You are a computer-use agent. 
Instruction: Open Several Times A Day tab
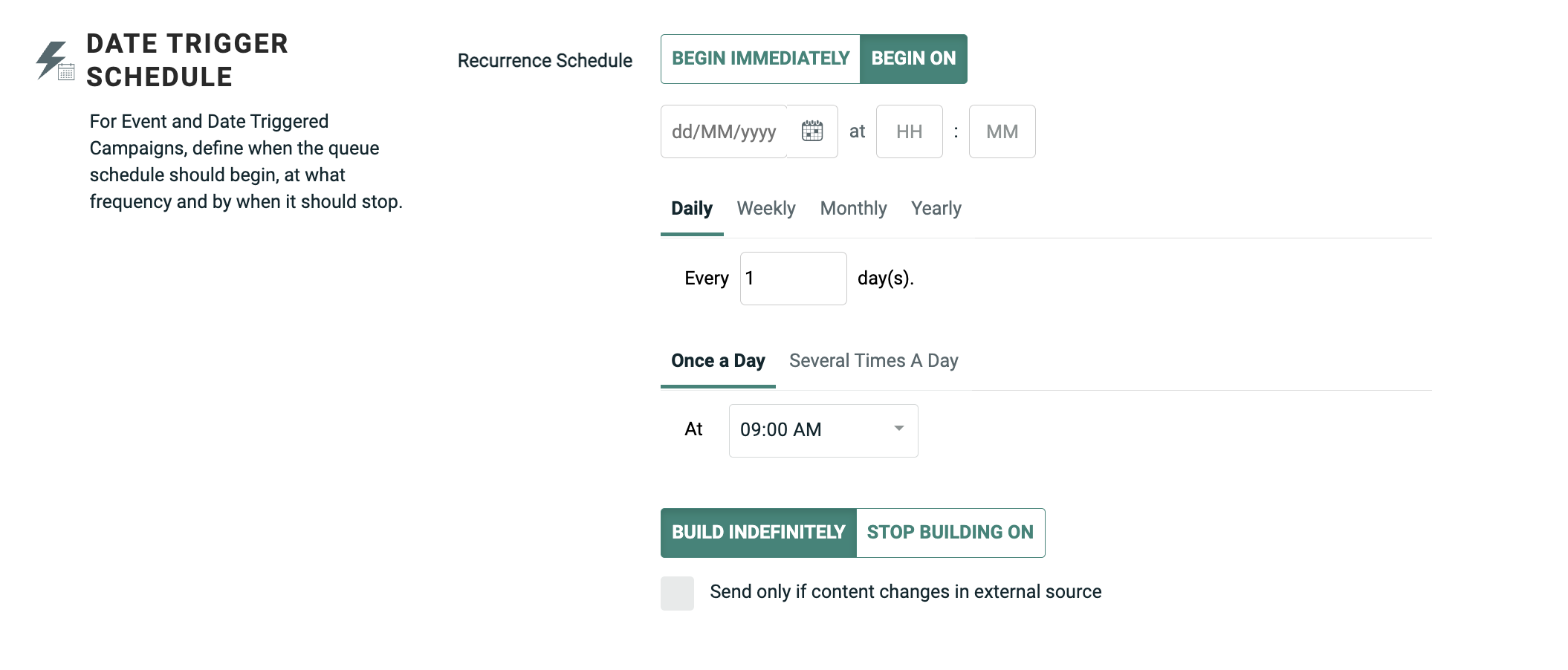pyautogui.click(x=873, y=361)
